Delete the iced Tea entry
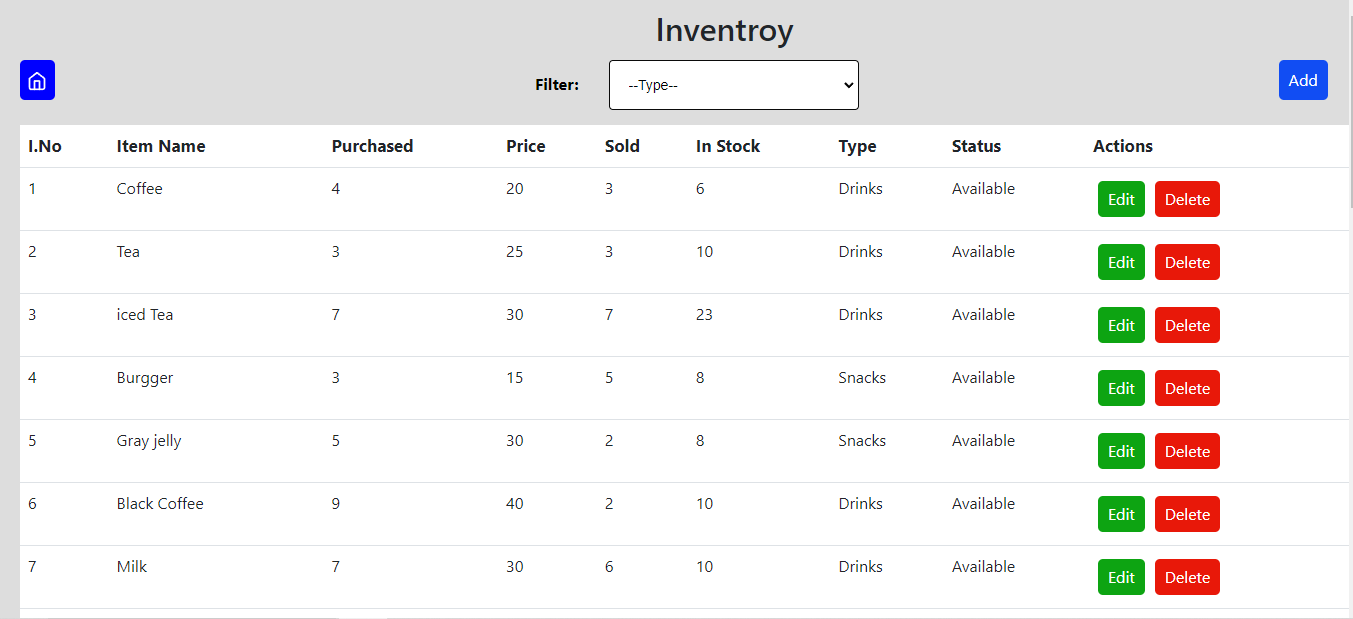The image size is (1353, 619). (1187, 325)
